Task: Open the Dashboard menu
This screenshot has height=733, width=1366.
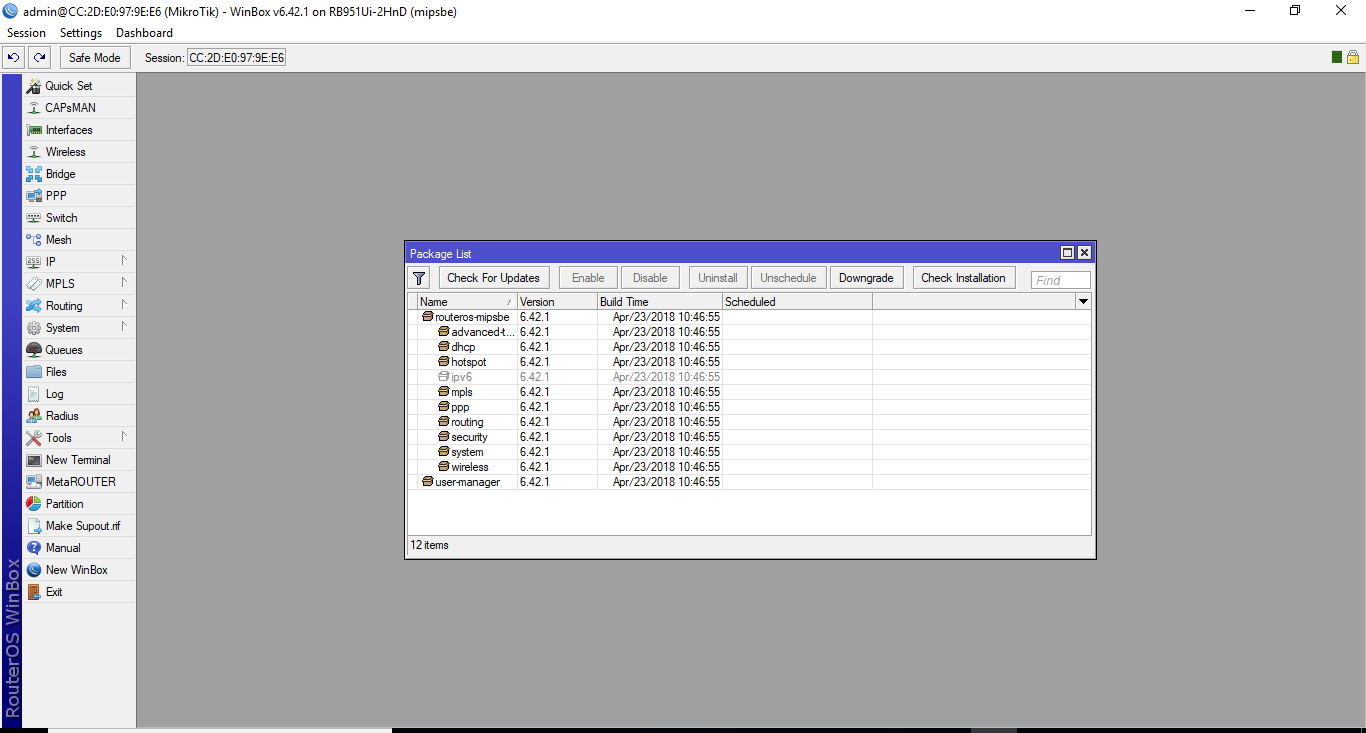Action: pyautogui.click(x=144, y=33)
